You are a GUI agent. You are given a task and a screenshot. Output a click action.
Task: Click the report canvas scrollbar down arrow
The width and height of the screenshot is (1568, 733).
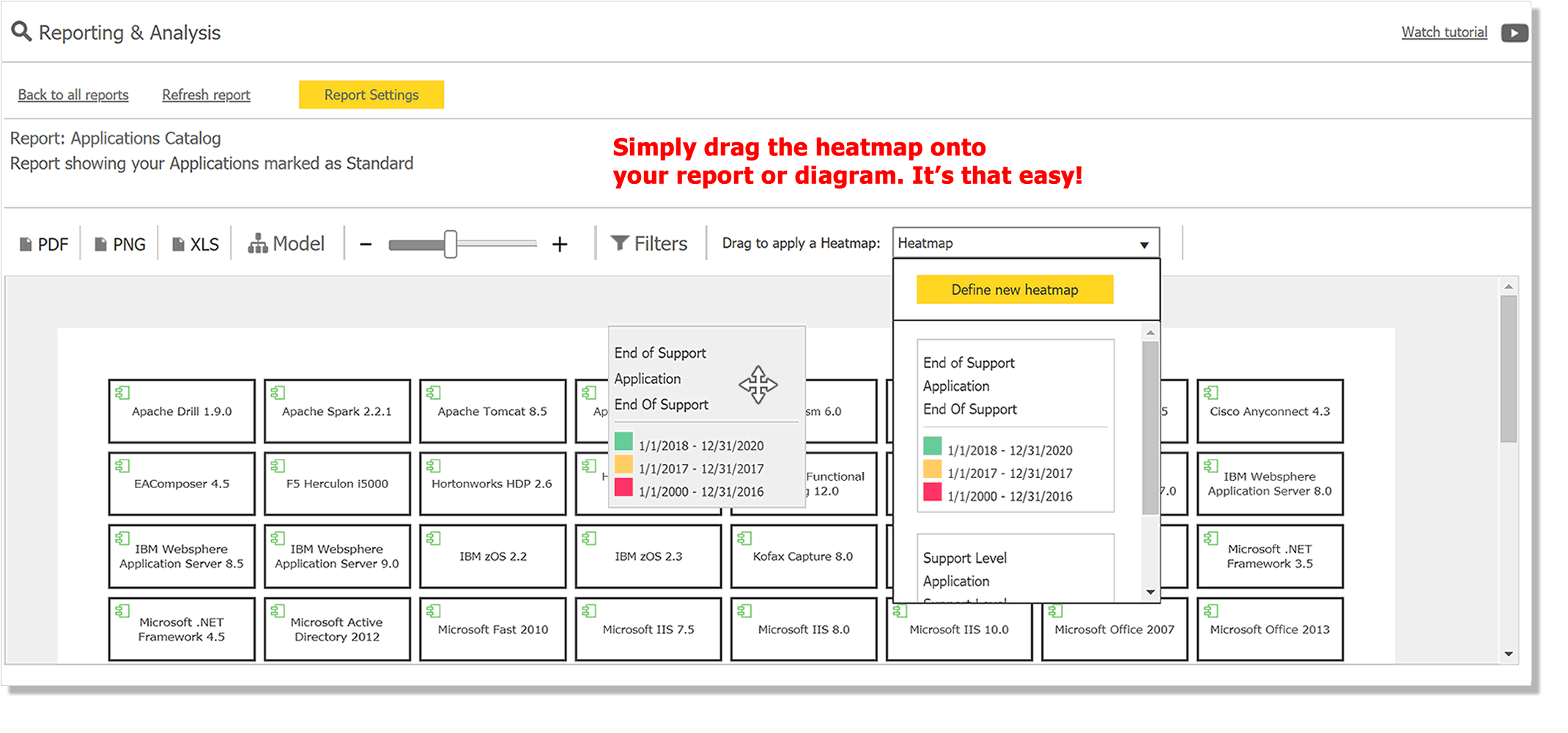tap(1509, 654)
